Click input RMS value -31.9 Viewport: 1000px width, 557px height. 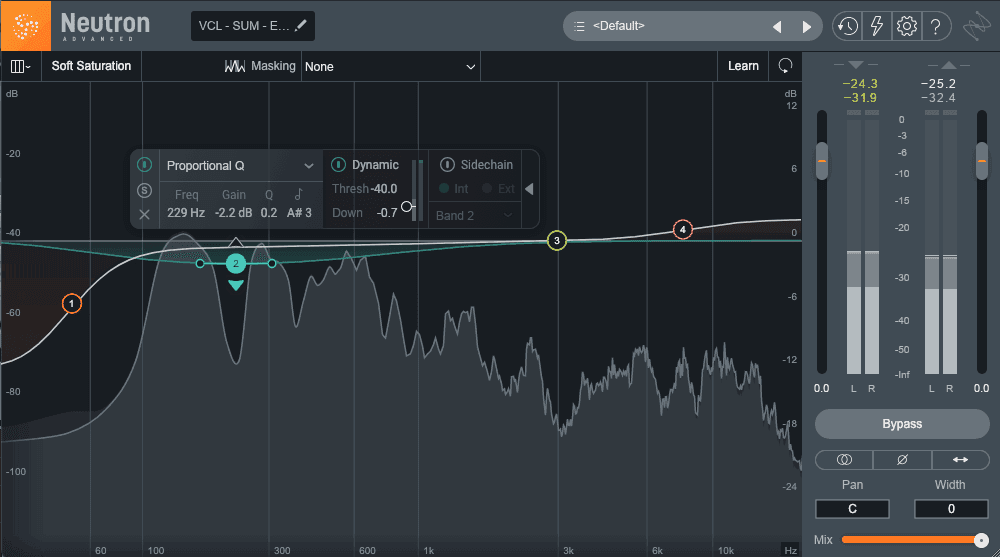click(860, 98)
